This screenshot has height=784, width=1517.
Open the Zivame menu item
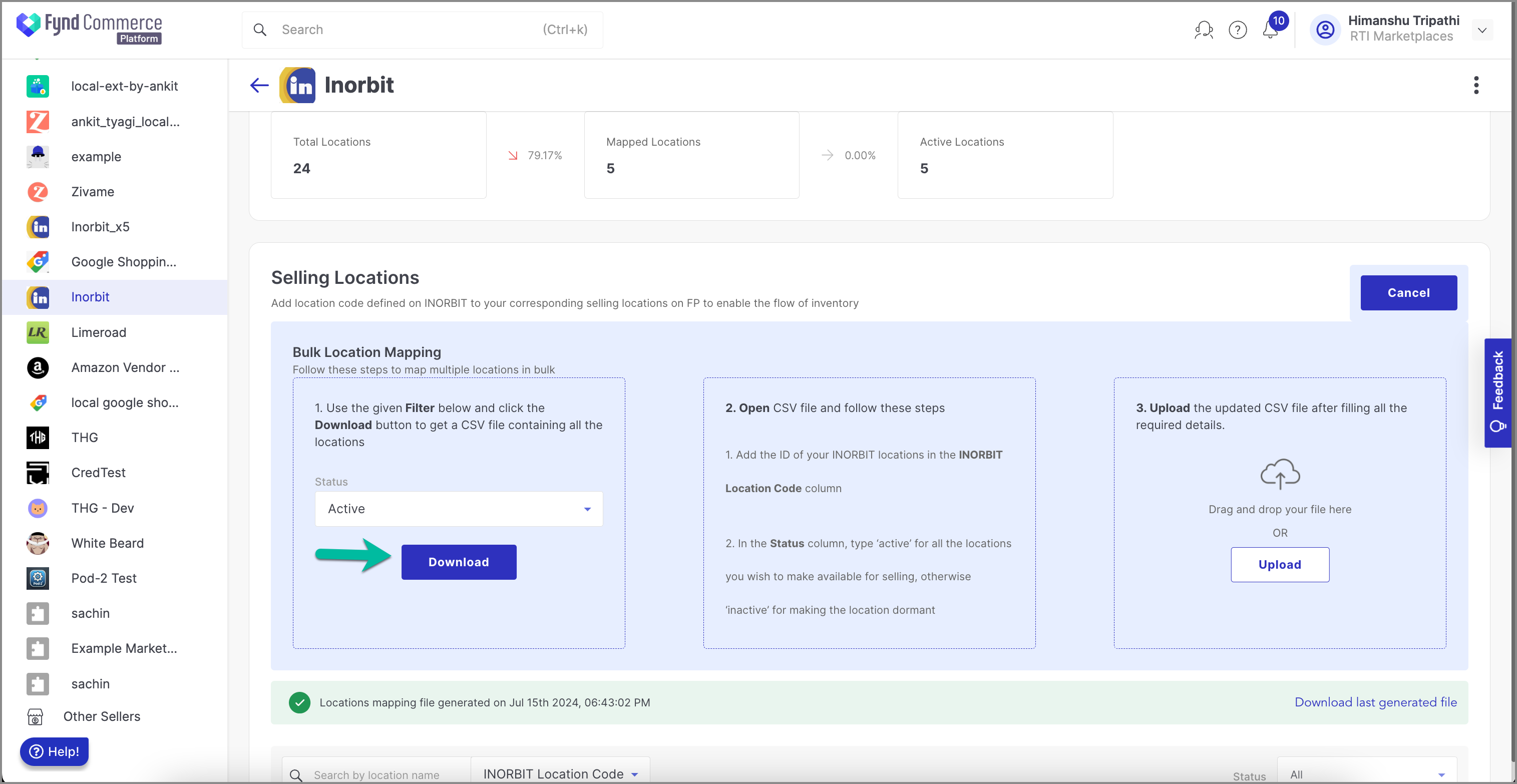click(x=115, y=192)
